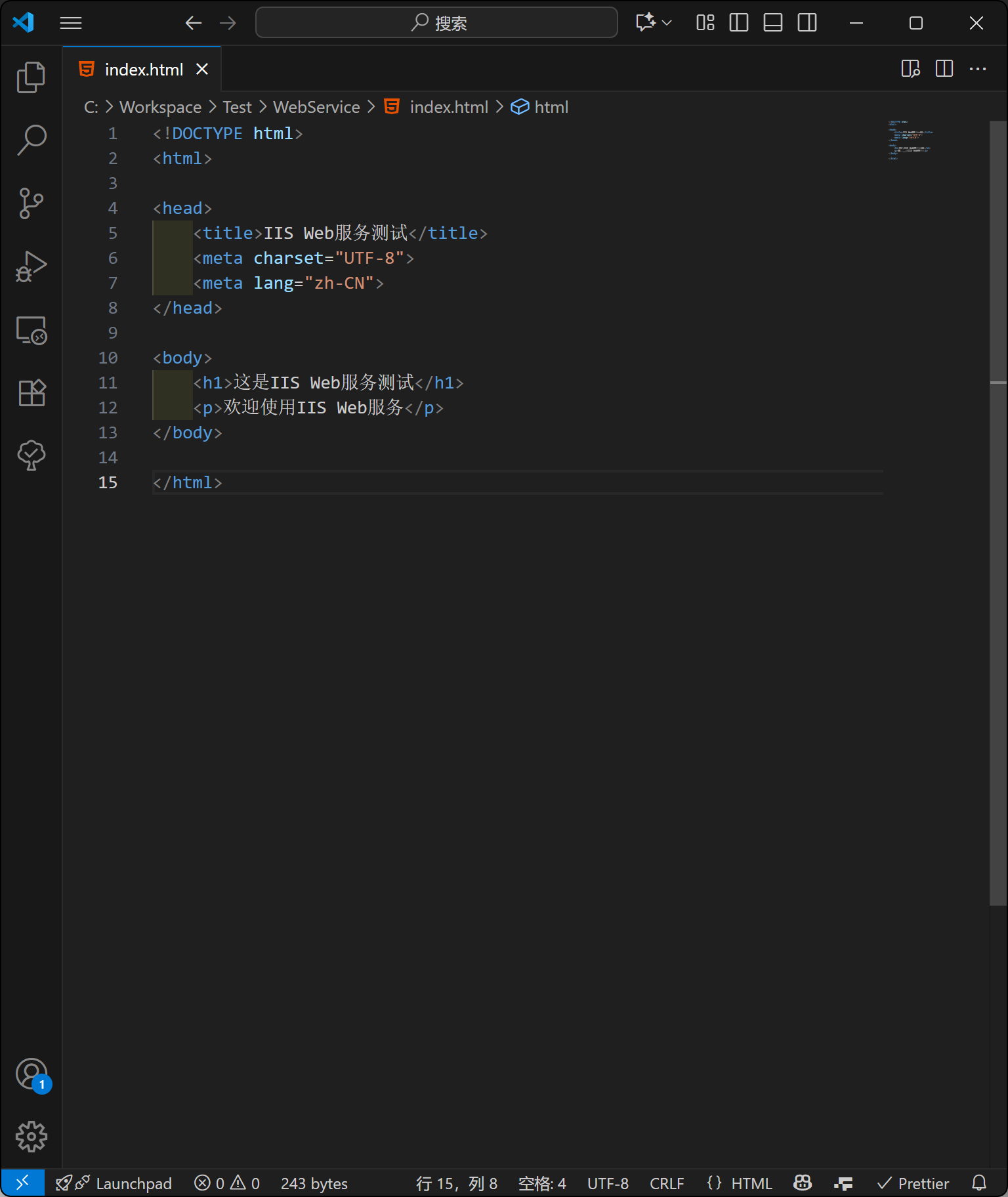The height and width of the screenshot is (1197, 1008).
Task: Open the index.html breadcrumb file
Action: tap(436, 107)
